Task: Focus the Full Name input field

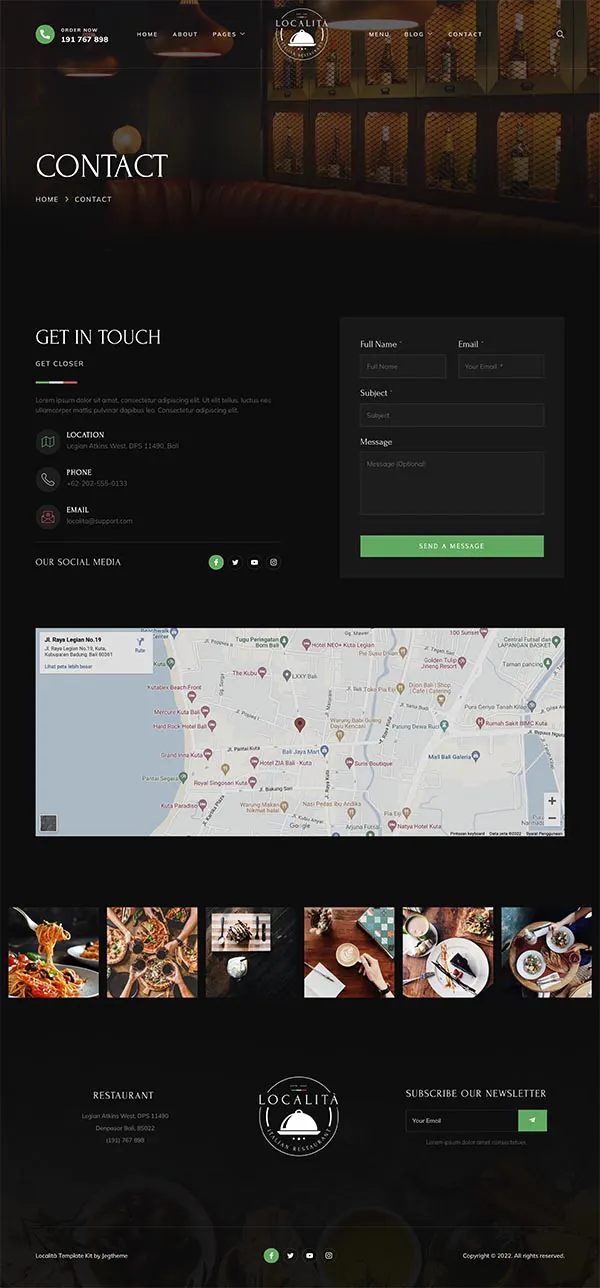Action: pos(403,366)
